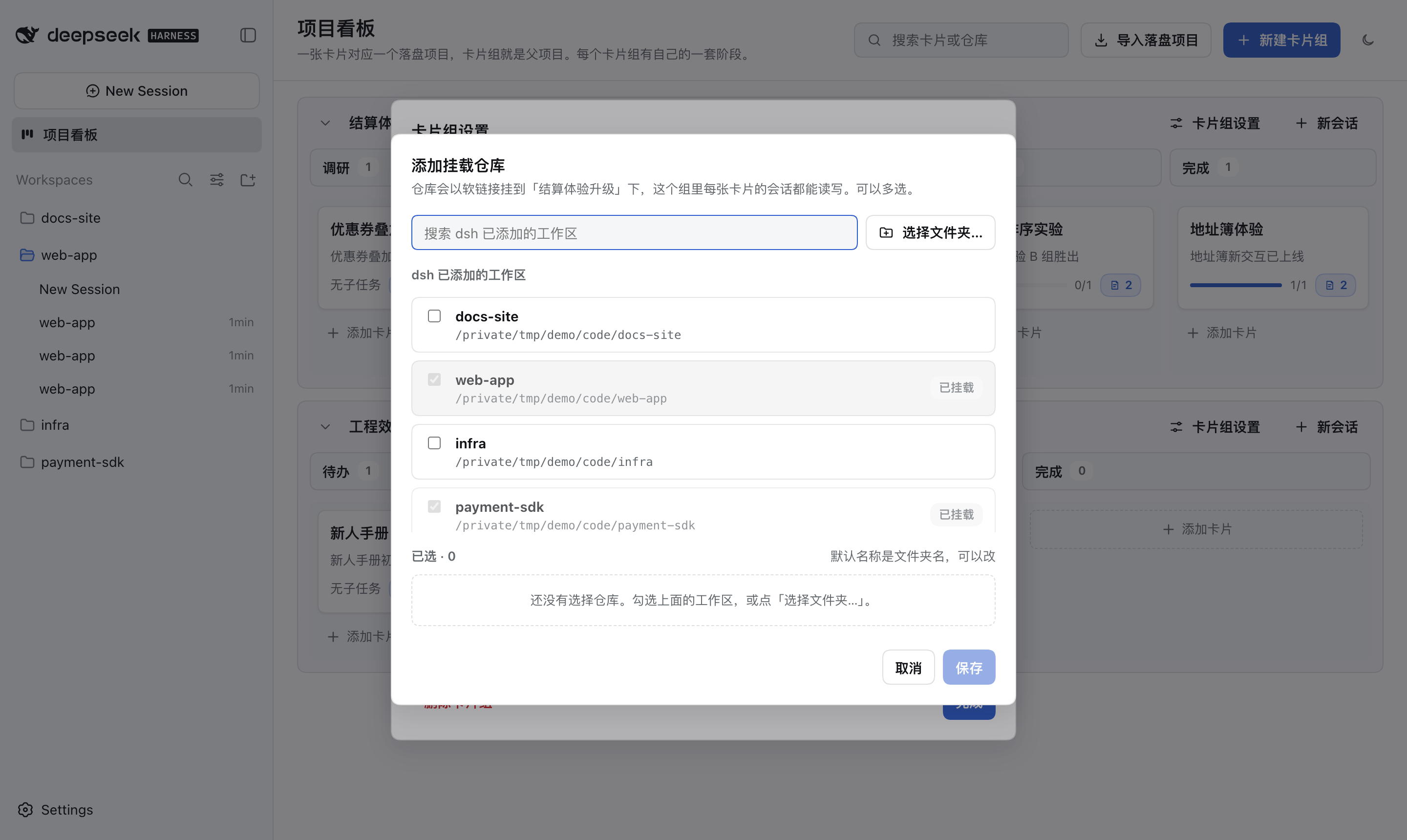Click the 地址簿体验 card document badge
This screenshot has height=840, width=1407.
click(1336, 285)
